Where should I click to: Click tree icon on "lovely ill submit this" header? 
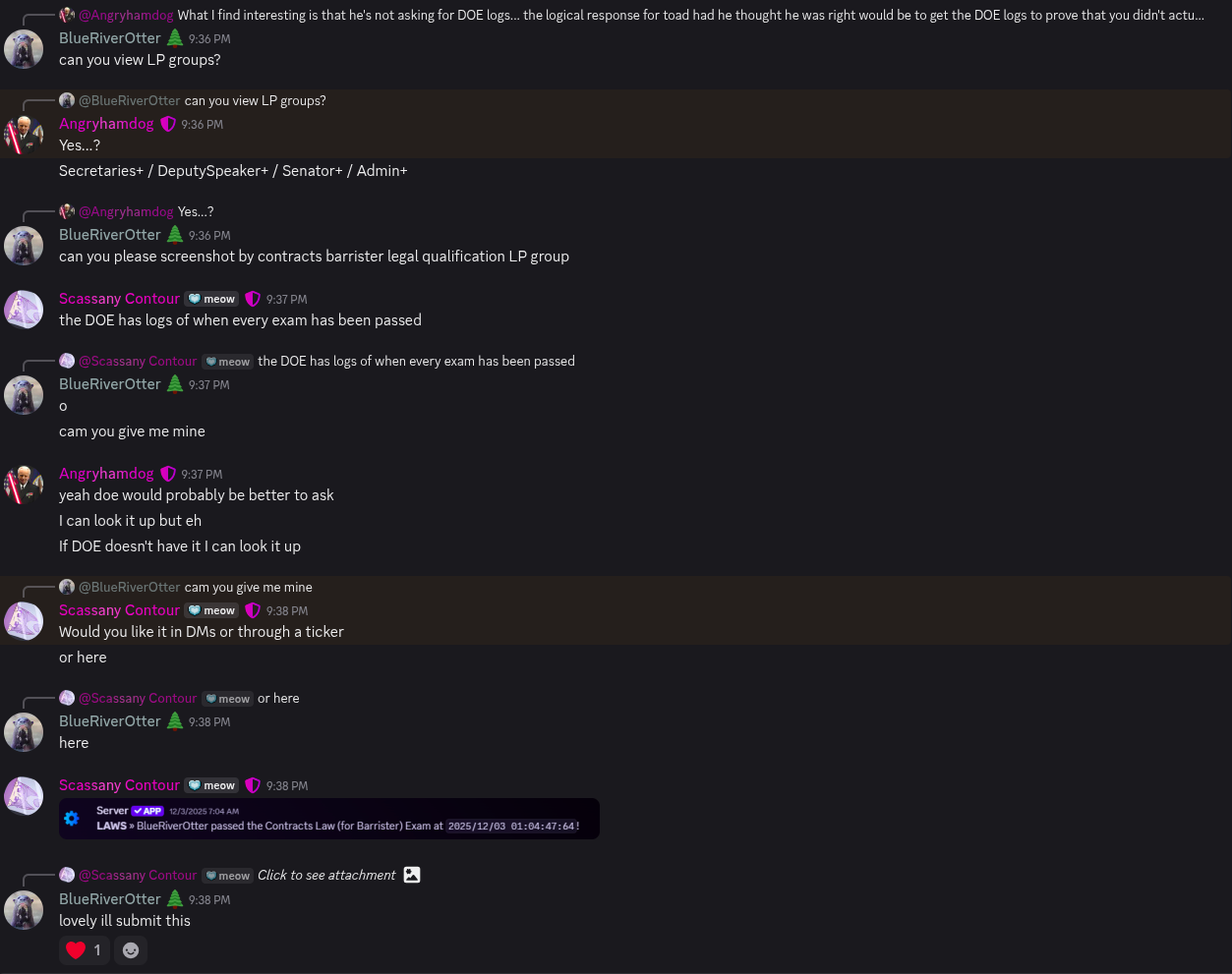175,899
